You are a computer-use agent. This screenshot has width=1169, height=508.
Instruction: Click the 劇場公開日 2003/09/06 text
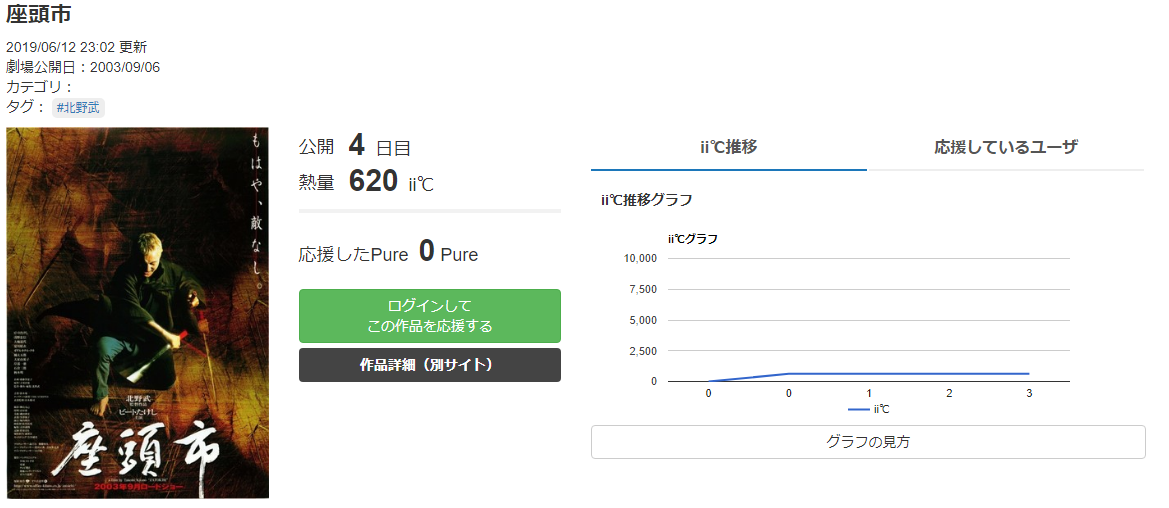tap(83, 67)
